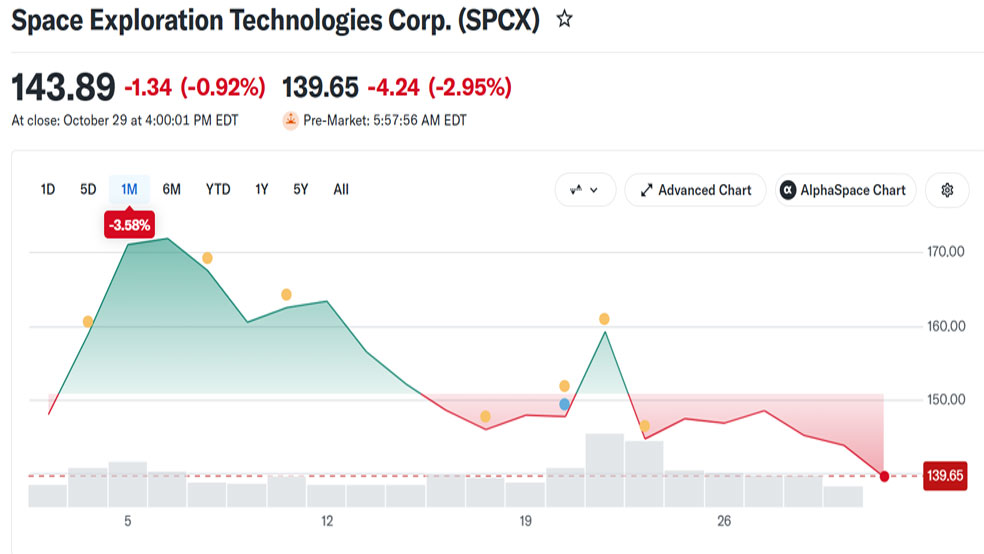Image resolution: width=984 pixels, height=554 pixels.
Task: Click the expand arrows icon on Advanced Chart
Action: pyautogui.click(x=646, y=190)
